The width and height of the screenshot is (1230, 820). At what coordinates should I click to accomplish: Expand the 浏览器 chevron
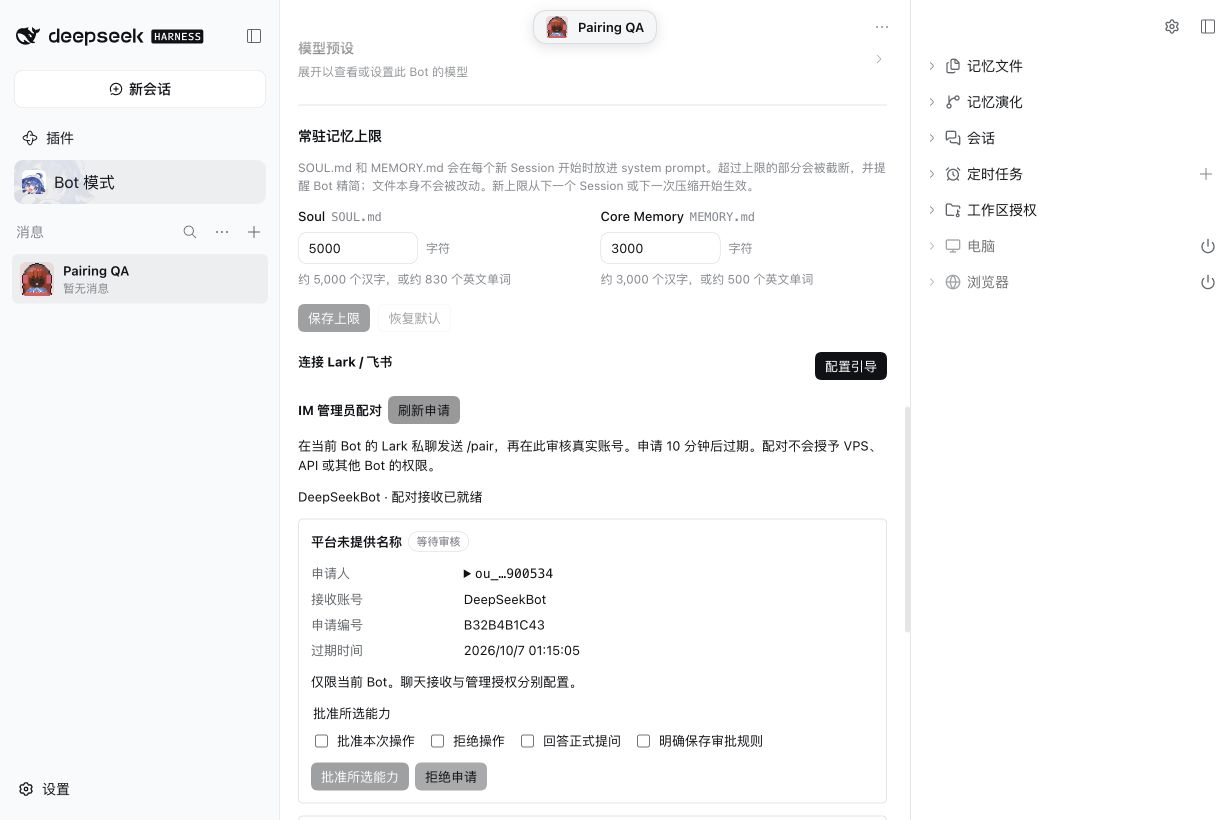(932, 282)
